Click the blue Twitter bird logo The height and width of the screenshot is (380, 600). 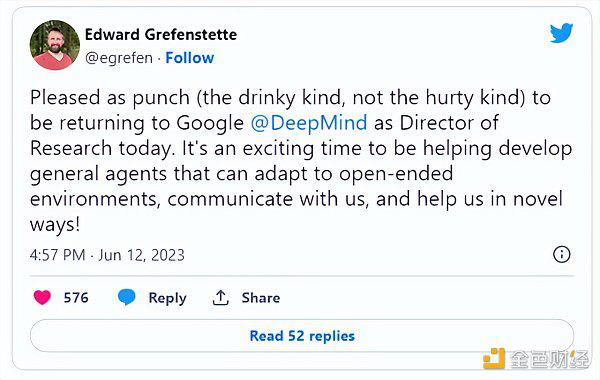561,33
